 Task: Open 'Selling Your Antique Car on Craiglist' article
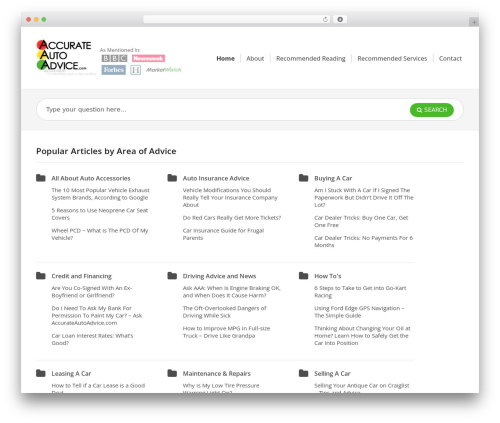[362, 387]
